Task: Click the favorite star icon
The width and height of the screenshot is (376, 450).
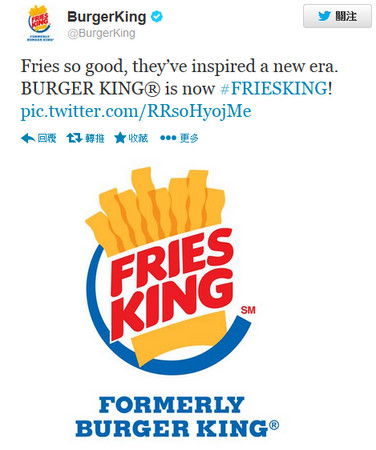Action: [120, 138]
